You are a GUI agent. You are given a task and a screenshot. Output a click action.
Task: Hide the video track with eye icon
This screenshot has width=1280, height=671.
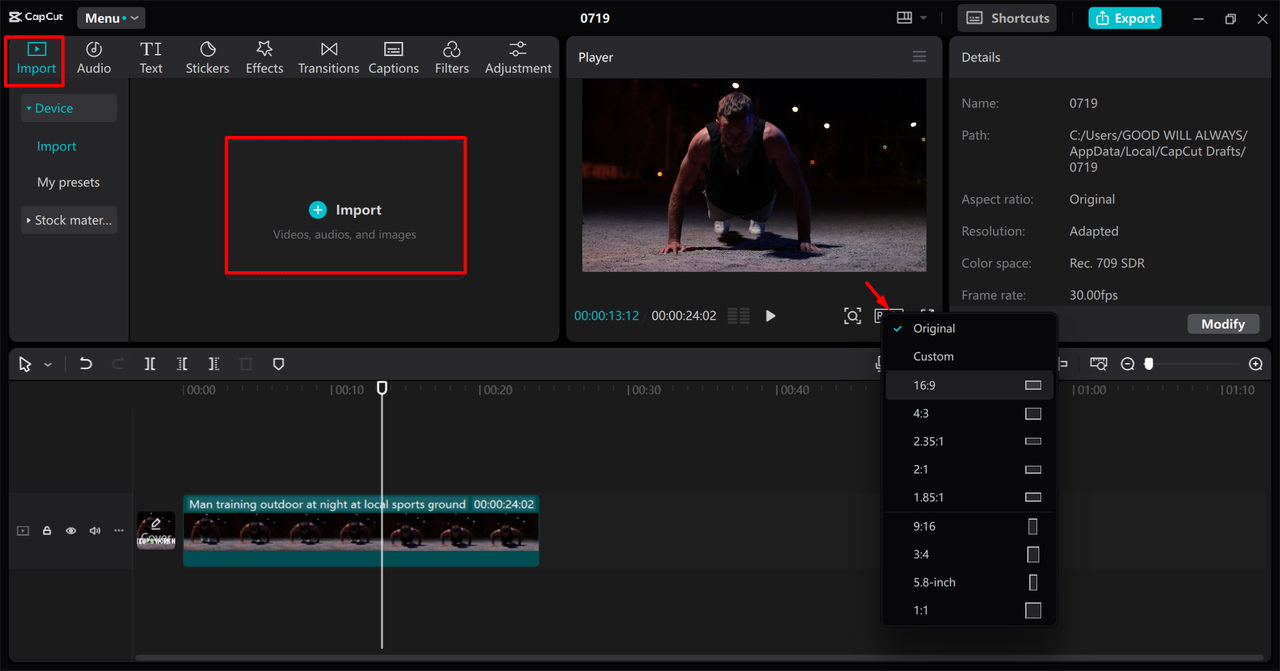tap(71, 531)
